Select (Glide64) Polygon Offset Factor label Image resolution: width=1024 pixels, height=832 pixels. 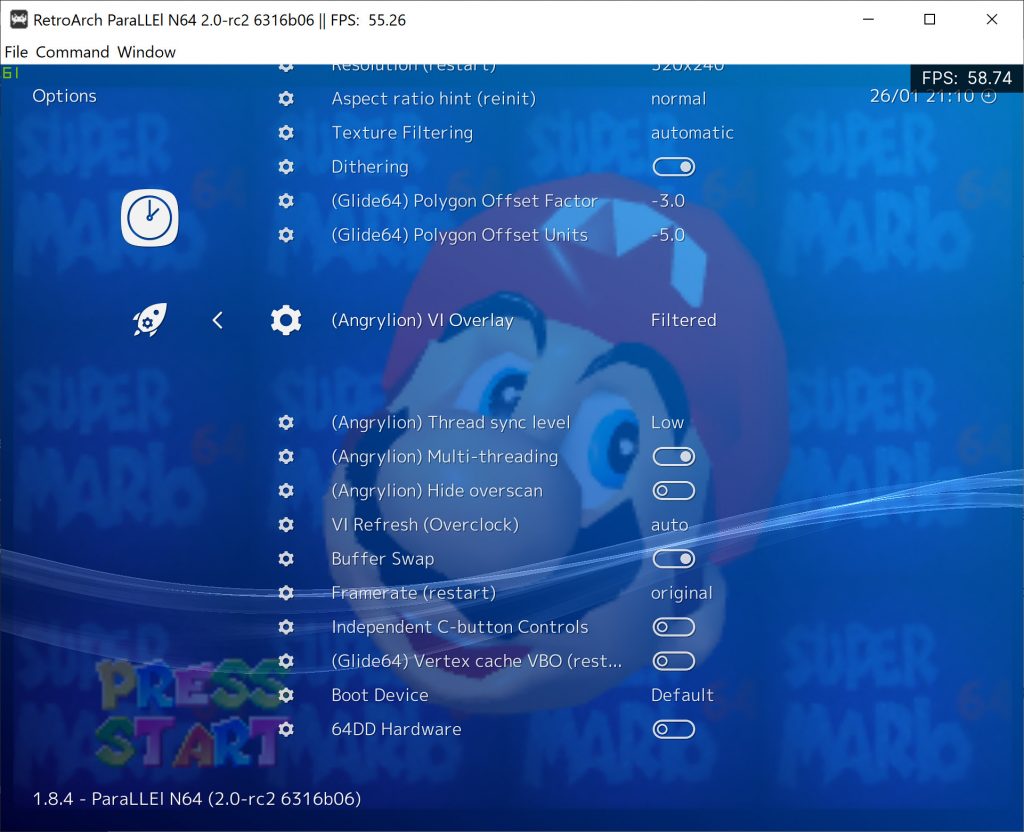click(464, 200)
